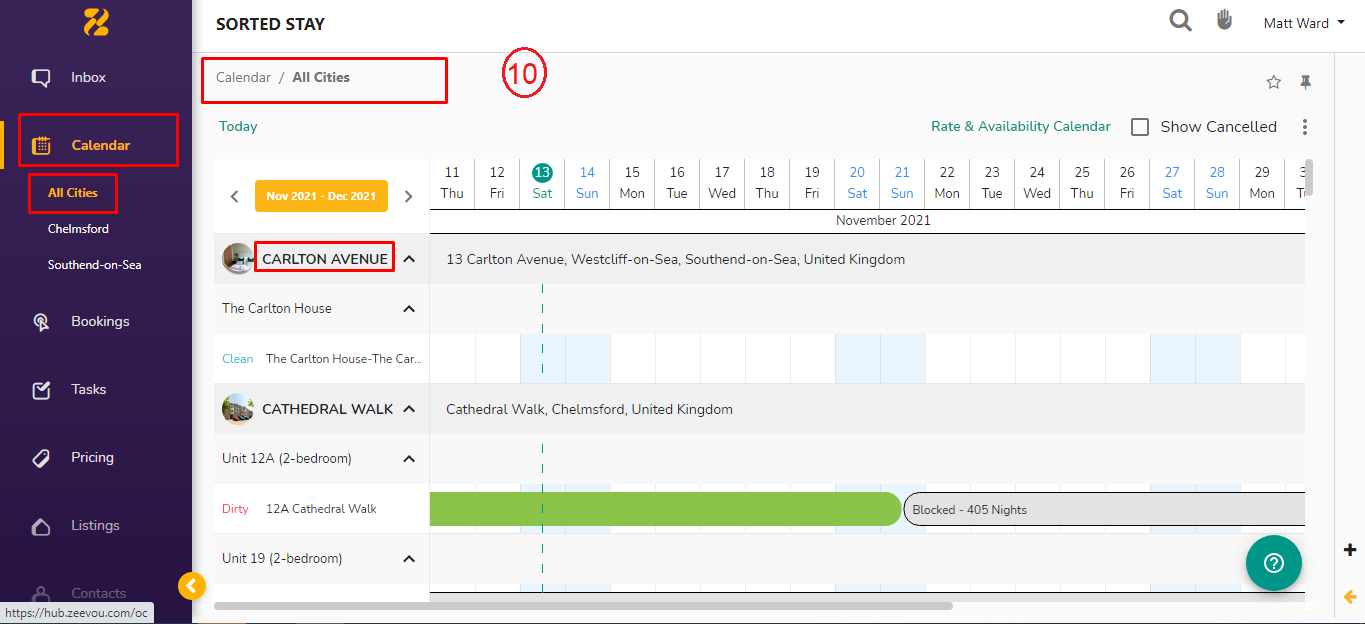This screenshot has width=1365, height=624.
Task: Click the orange left arrow on right edge
Action: click(x=1350, y=597)
